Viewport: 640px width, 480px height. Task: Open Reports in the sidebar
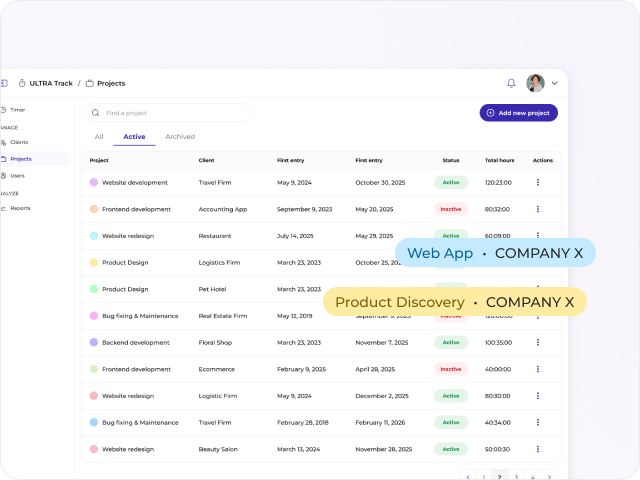tap(20, 208)
